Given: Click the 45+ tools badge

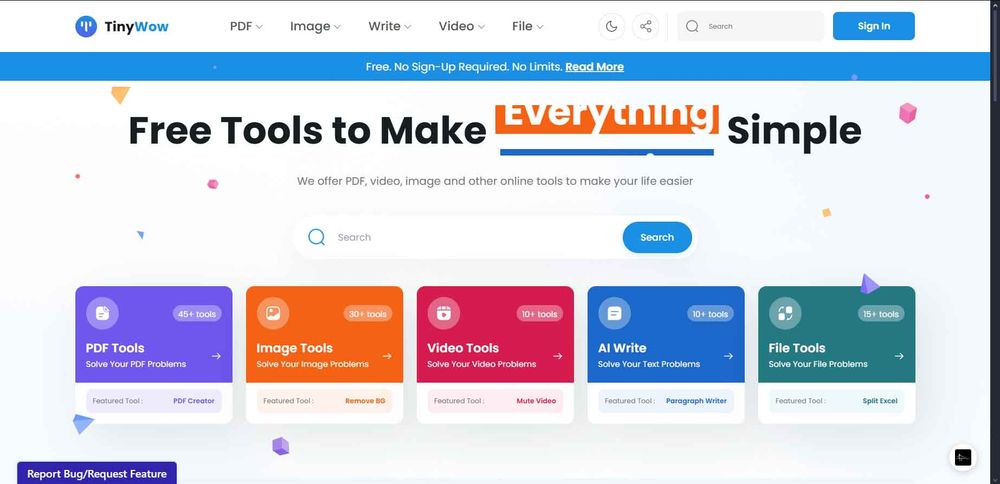Looking at the screenshot, I should [196, 314].
